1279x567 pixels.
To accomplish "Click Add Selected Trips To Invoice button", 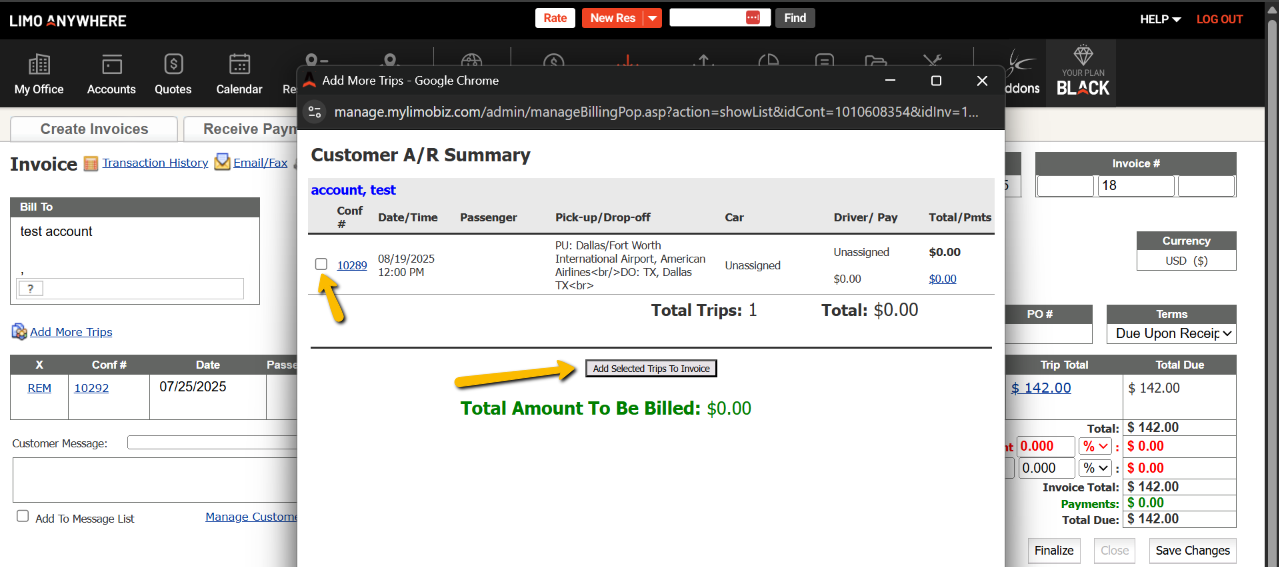I will click(x=651, y=369).
